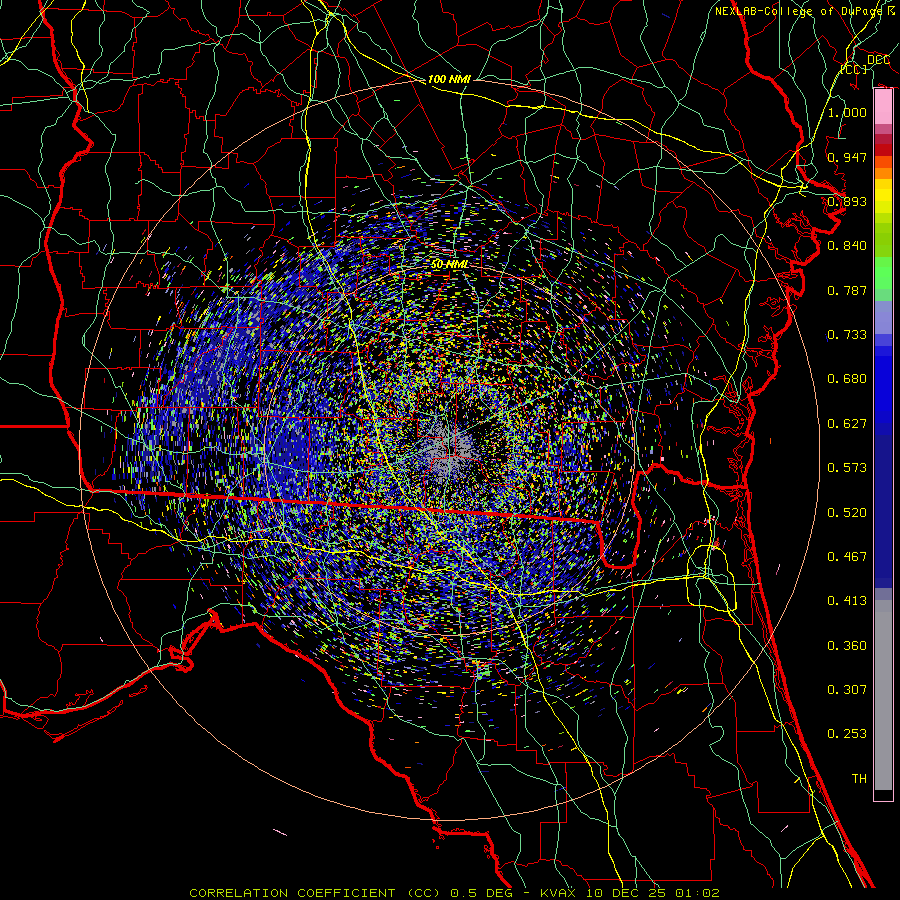Click the 01:02 timestamp in the caption
900x900 pixels.
click(697, 893)
